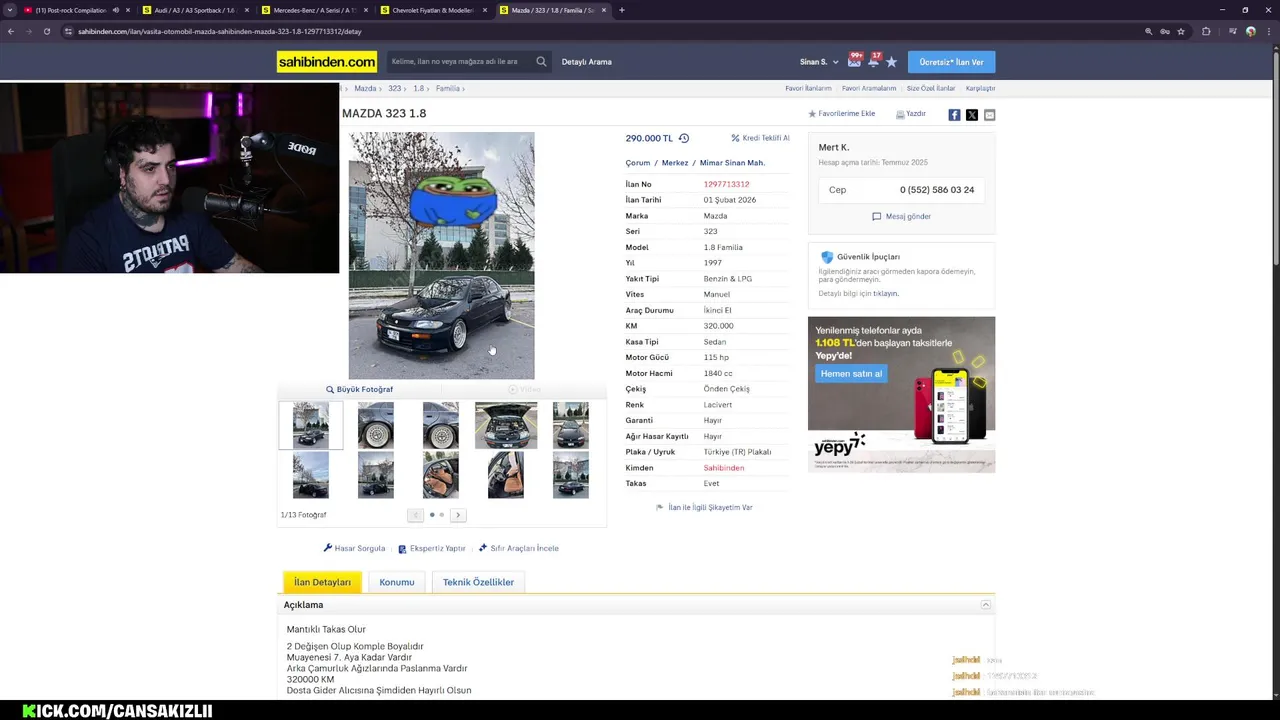
Task: Open Favori Aramalarım link
Action: [869, 88]
